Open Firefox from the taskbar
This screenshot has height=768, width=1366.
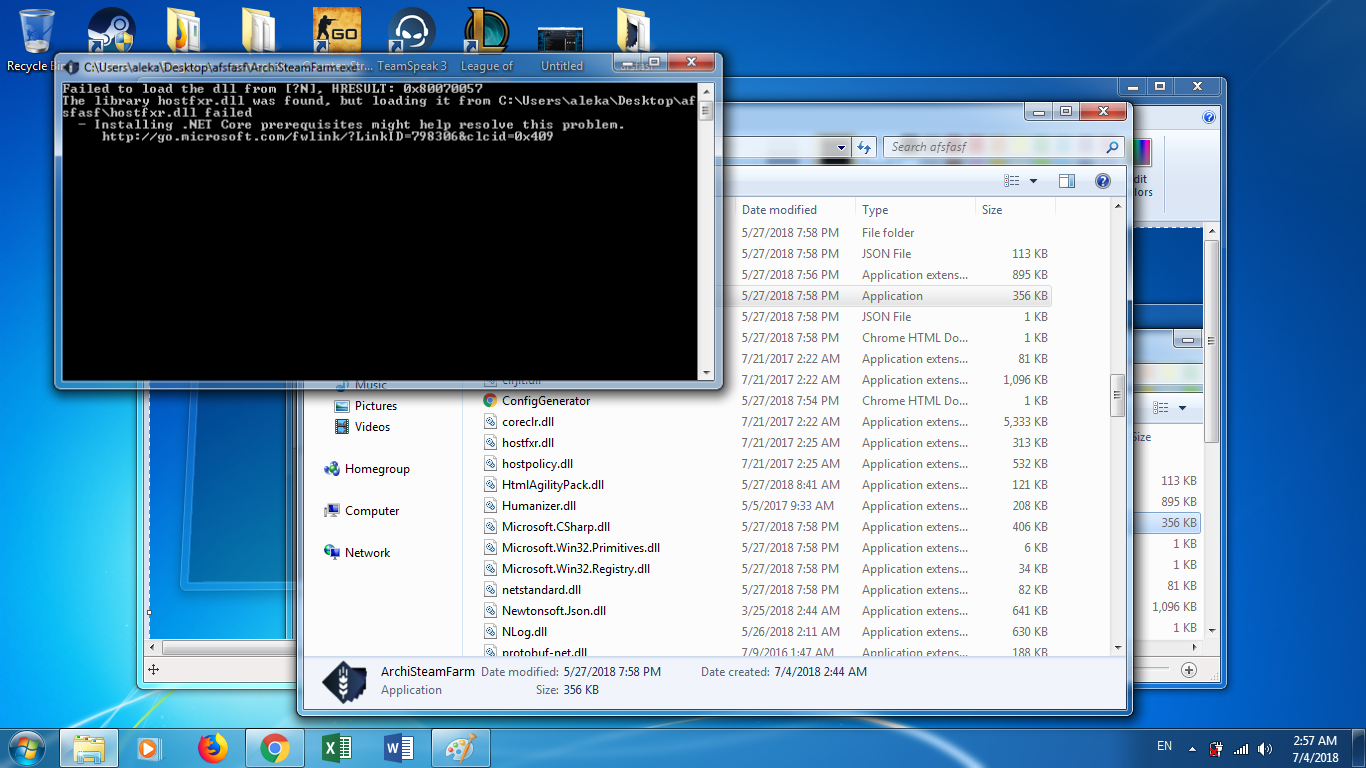[212, 748]
